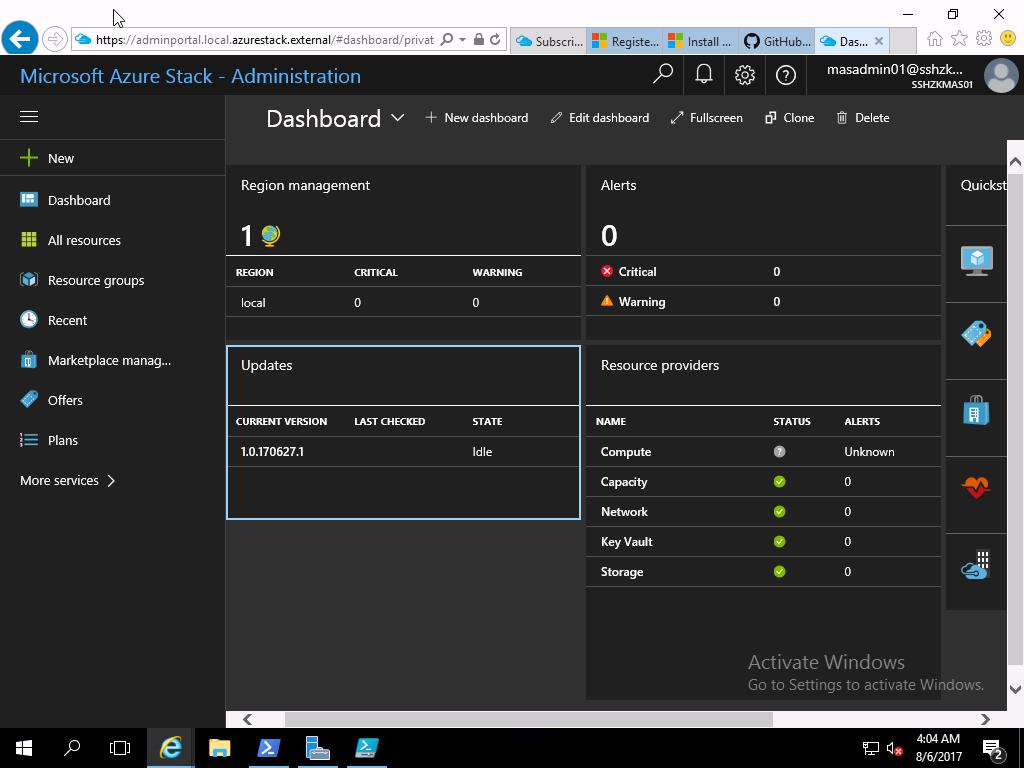Open Plans in the sidebar
1024x768 pixels.
[63, 440]
